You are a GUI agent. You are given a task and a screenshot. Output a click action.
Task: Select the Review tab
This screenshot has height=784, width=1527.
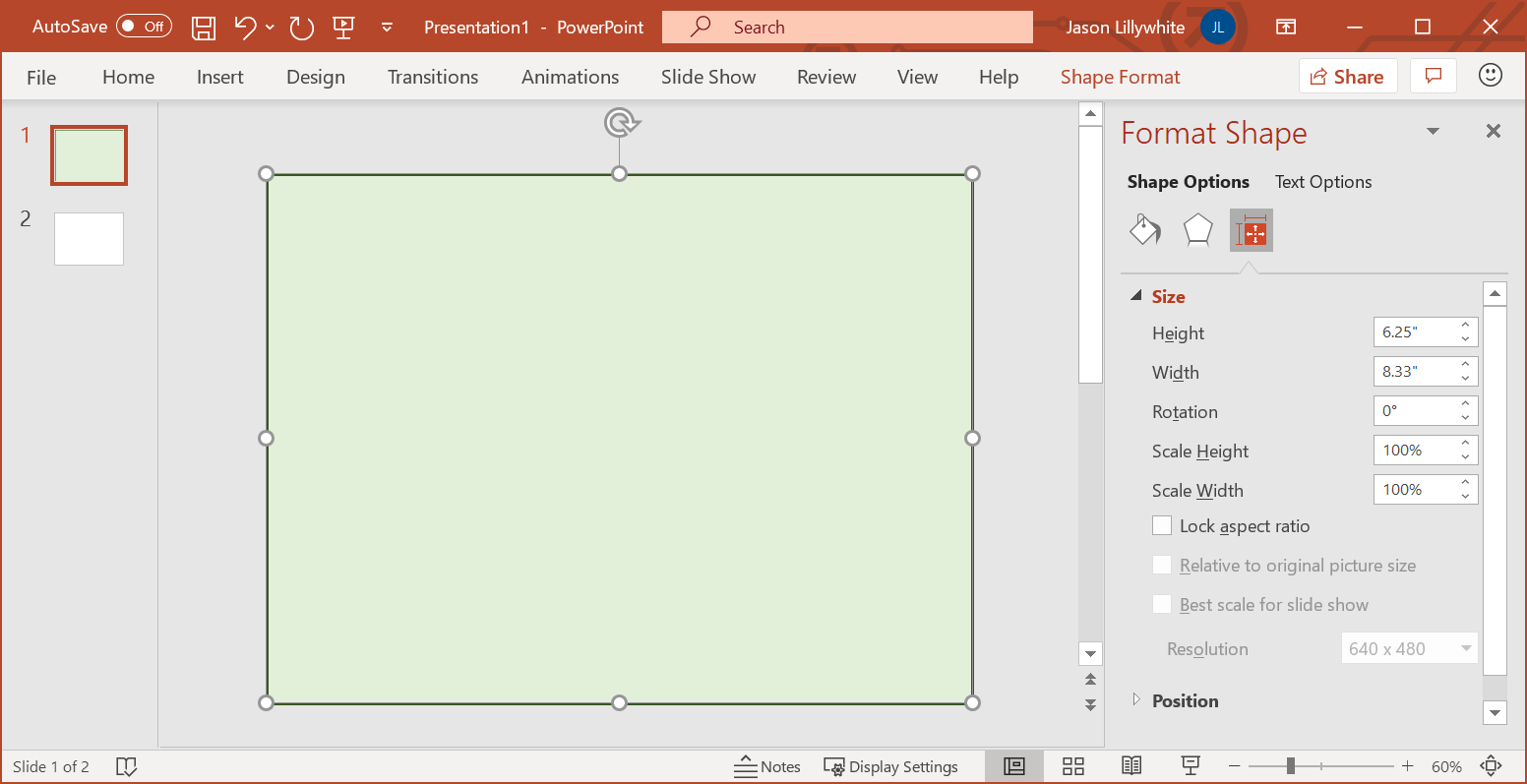826,77
